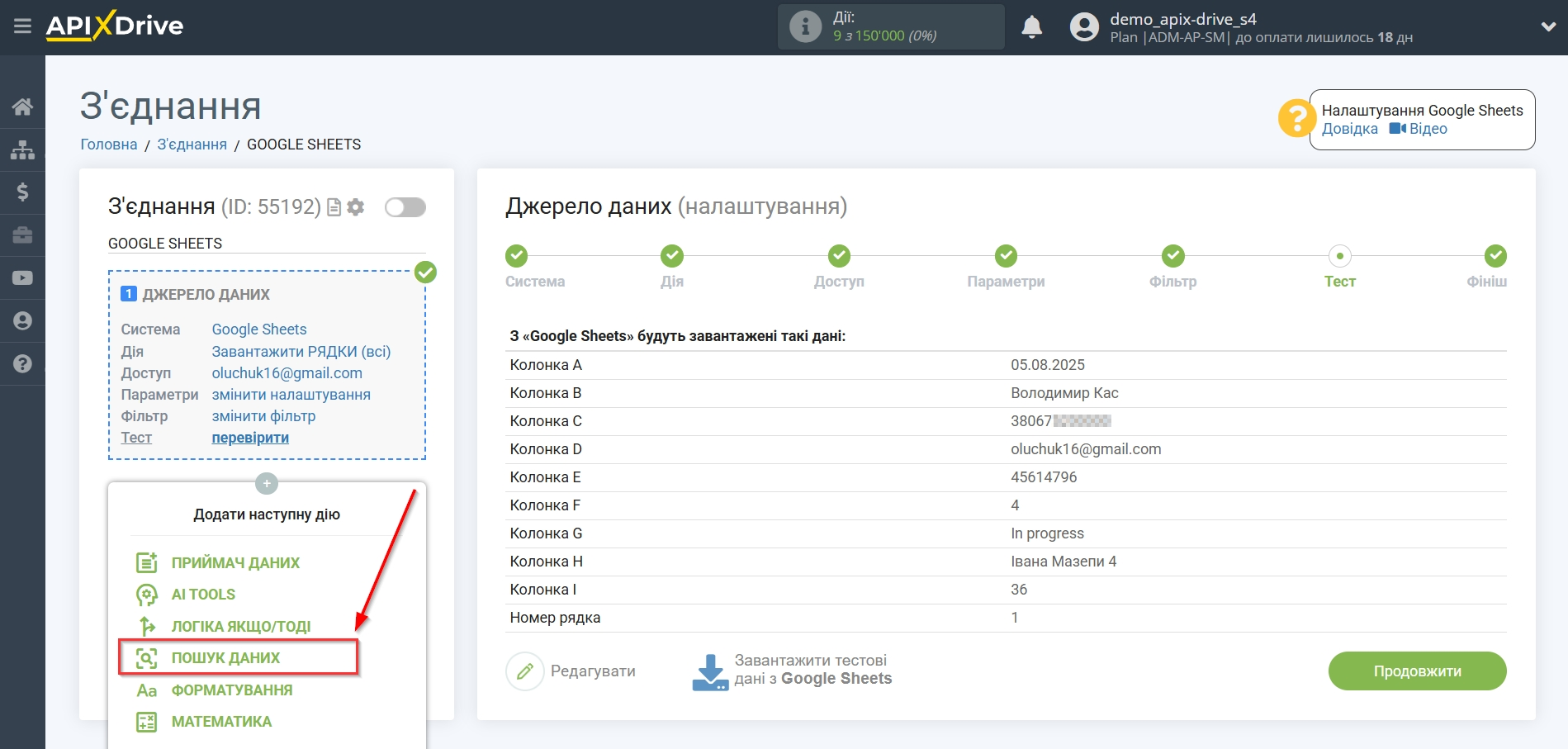Screen dimensions: 1568x749
Task: Click the formatting Aa icon
Action: [146, 690]
